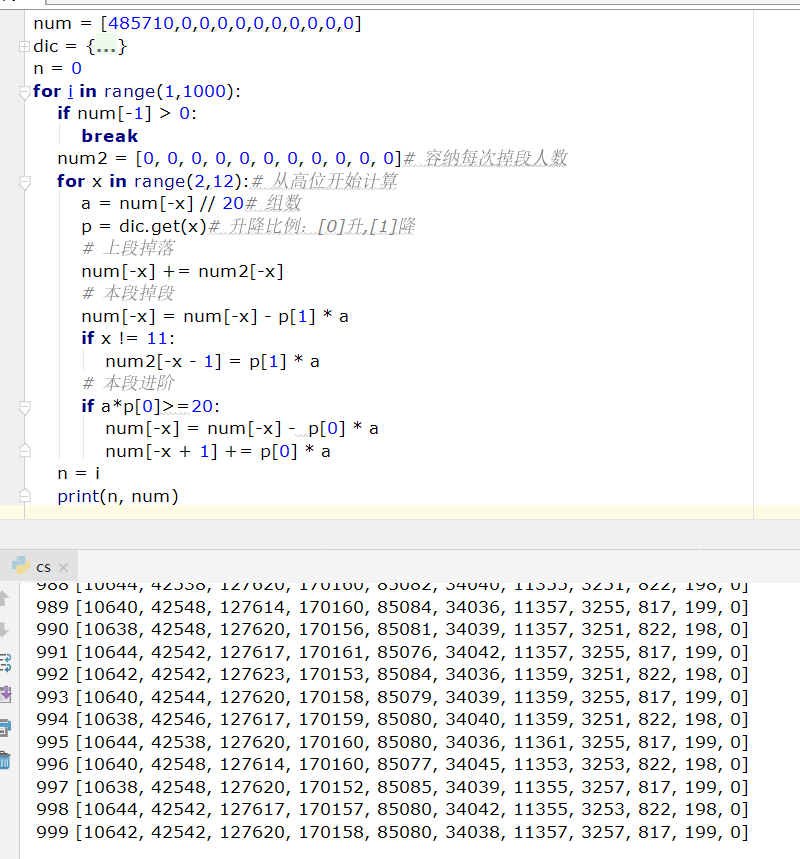Viewport: 800px width, 859px height.
Task: Collapse the 'if a*p[0]>=20' block
Action: click(x=24, y=406)
